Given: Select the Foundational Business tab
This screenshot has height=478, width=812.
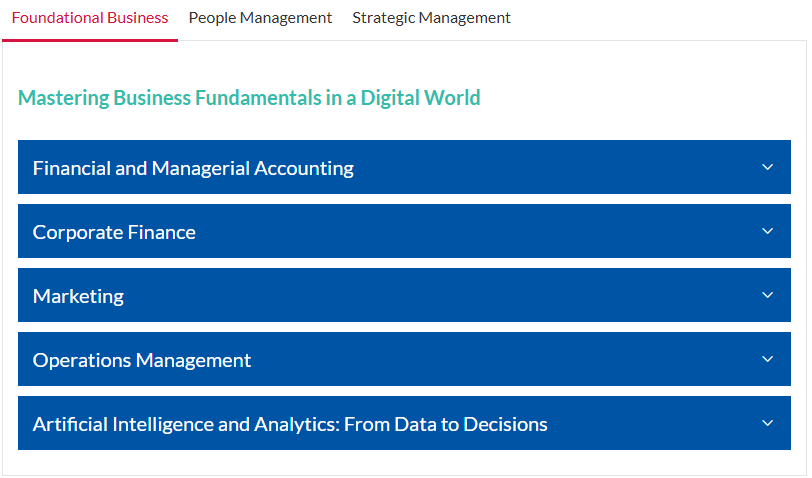Looking at the screenshot, I should coord(90,18).
